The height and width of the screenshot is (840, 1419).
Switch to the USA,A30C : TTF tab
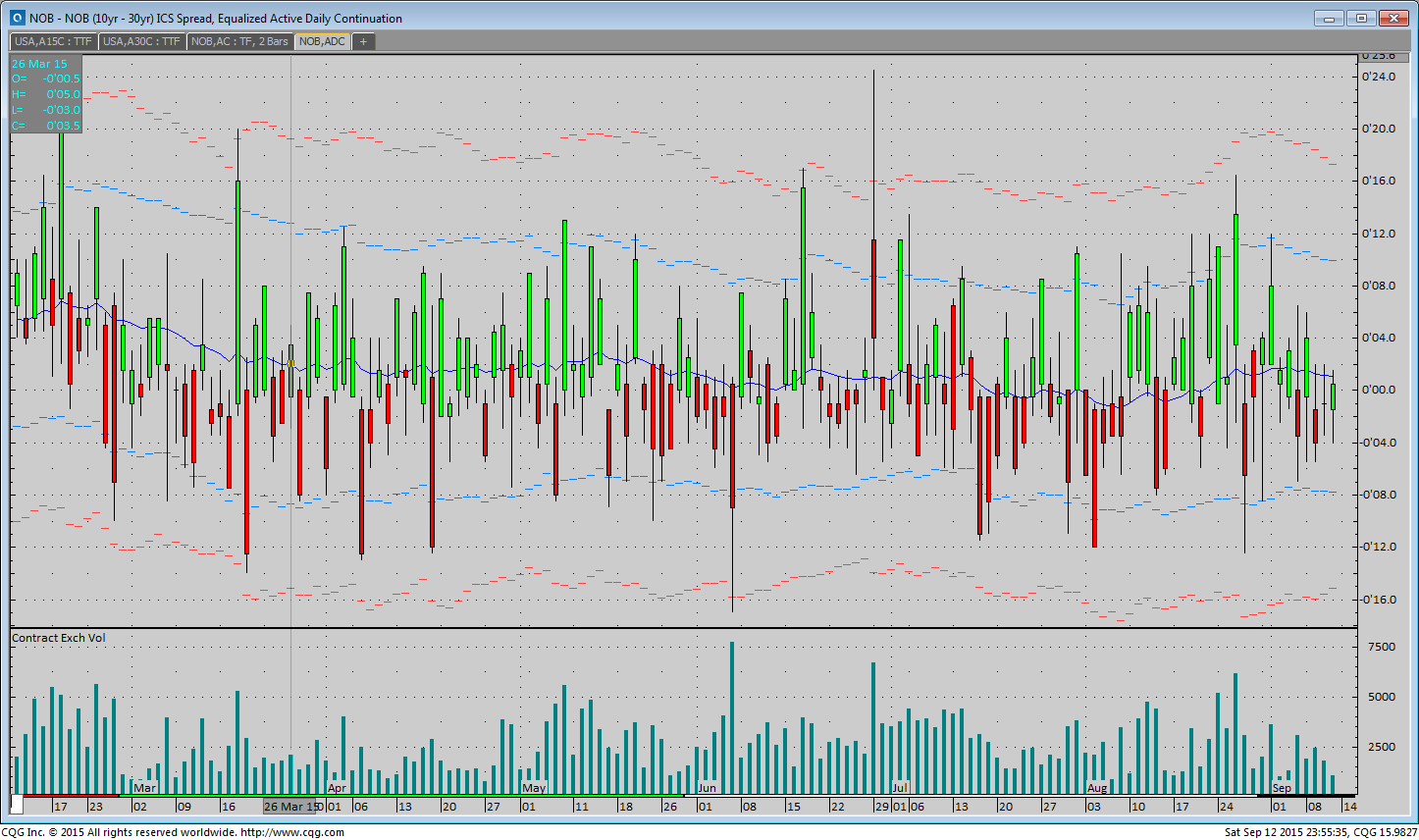pos(142,41)
